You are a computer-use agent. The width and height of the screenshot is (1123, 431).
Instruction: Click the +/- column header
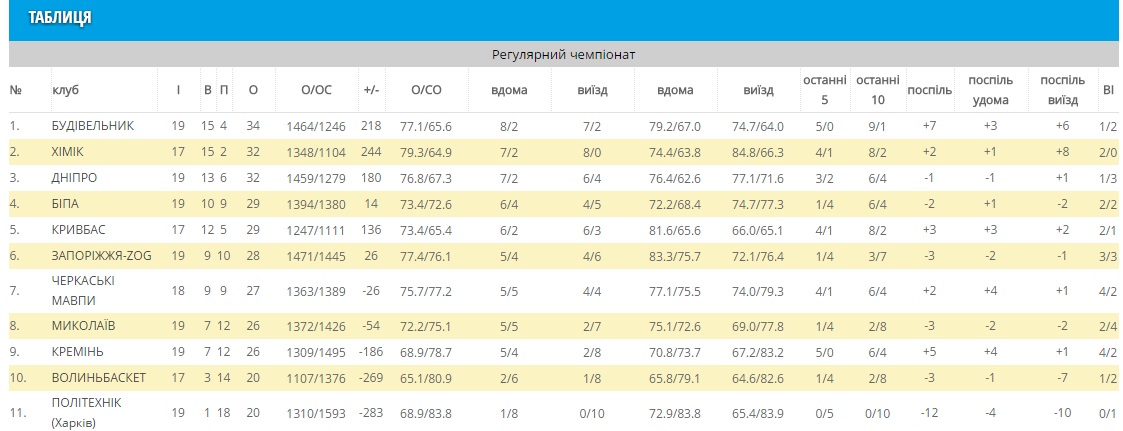(371, 90)
